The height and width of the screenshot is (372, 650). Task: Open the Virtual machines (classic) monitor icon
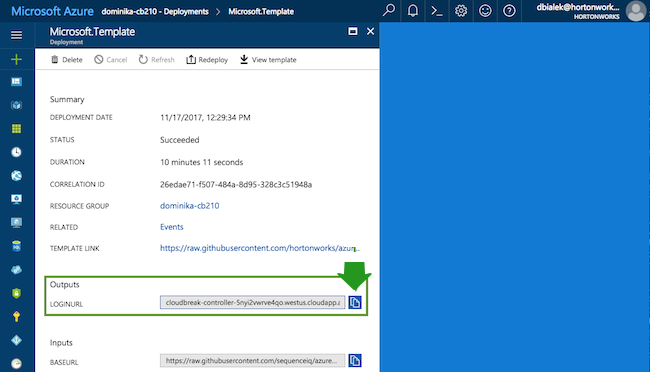pos(16,199)
